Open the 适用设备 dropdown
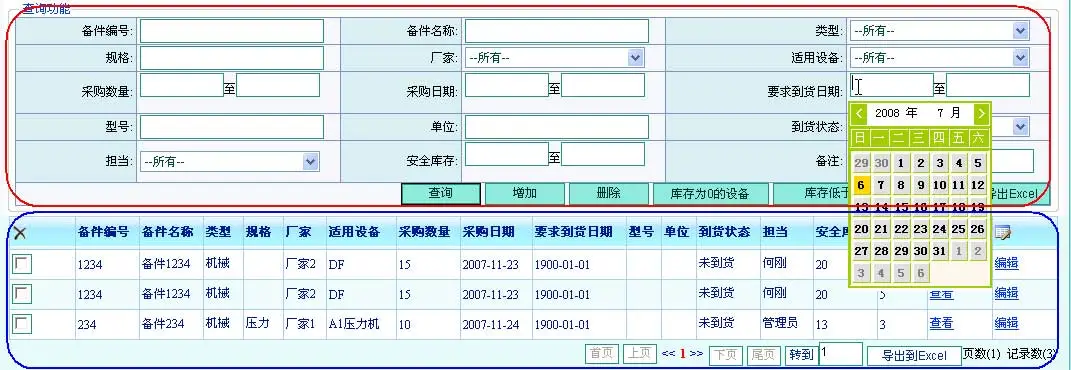 (939, 58)
